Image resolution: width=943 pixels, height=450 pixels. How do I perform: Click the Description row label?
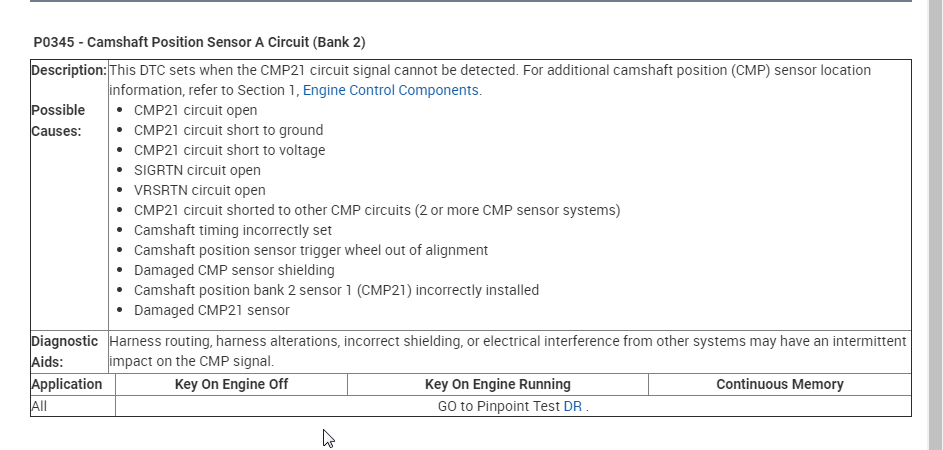(69, 70)
